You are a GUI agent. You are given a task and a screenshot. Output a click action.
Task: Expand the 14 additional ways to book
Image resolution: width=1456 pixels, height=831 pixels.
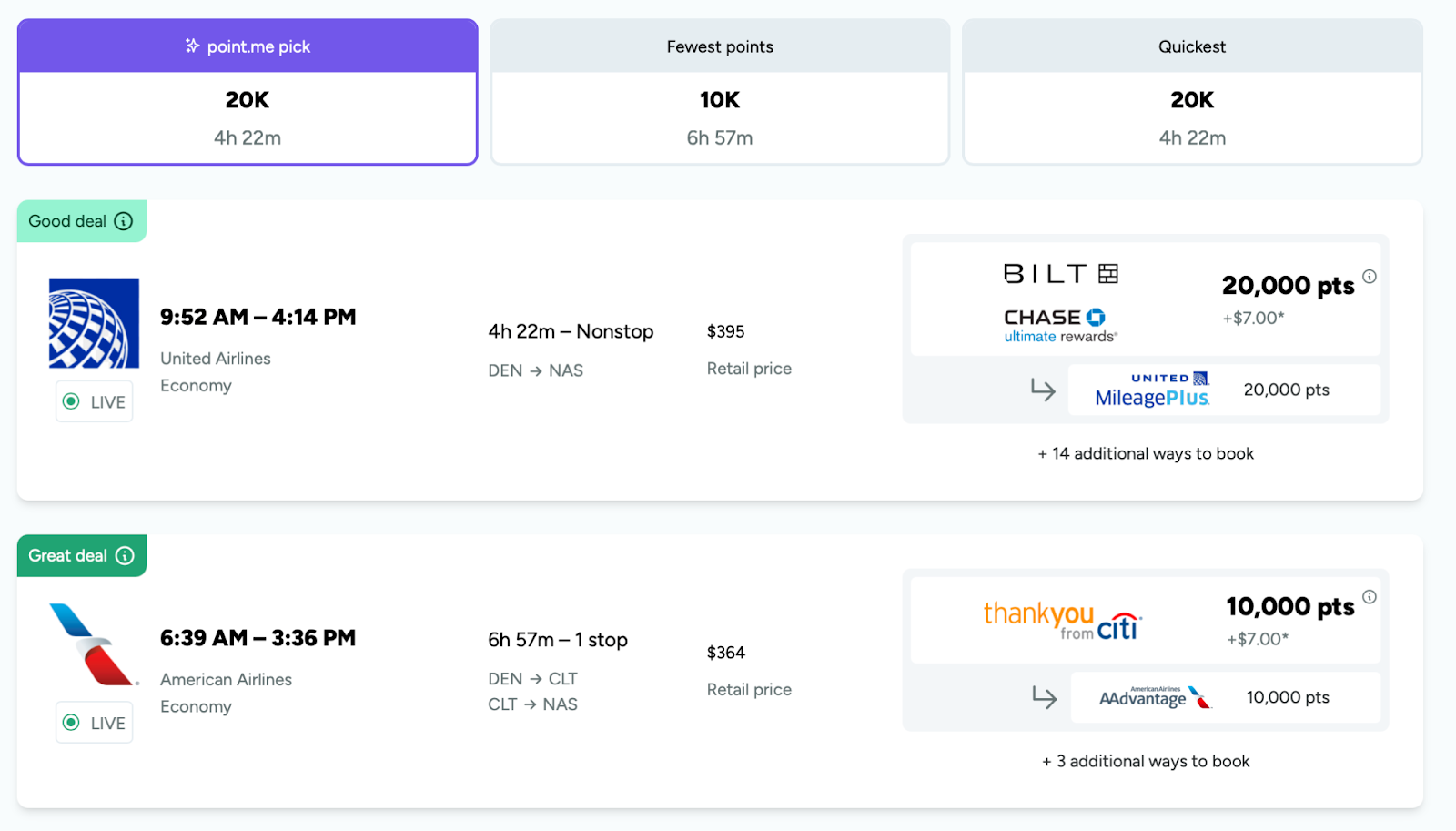[1145, 453]
